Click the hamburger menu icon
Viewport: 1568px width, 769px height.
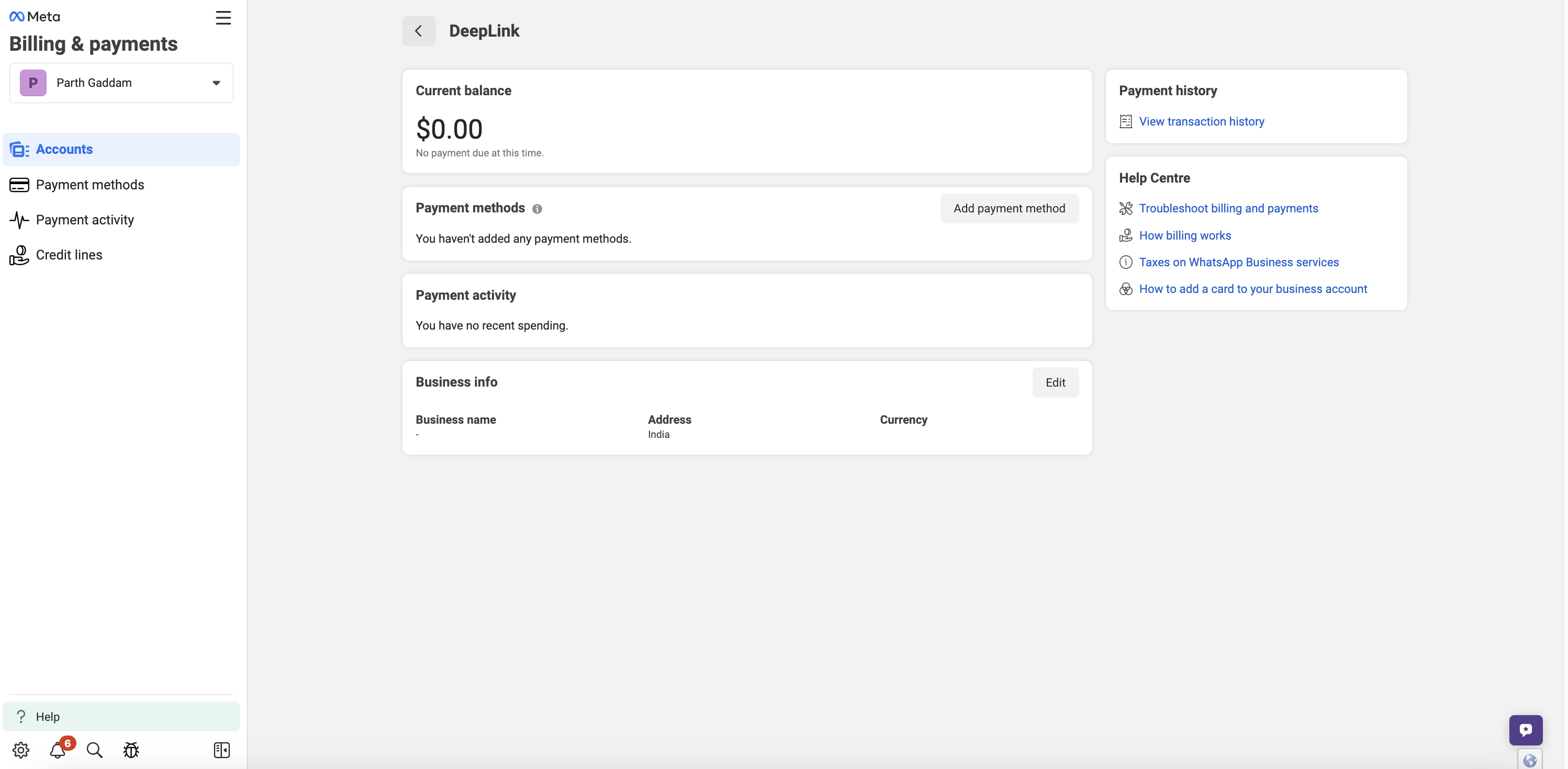(223, 18)
